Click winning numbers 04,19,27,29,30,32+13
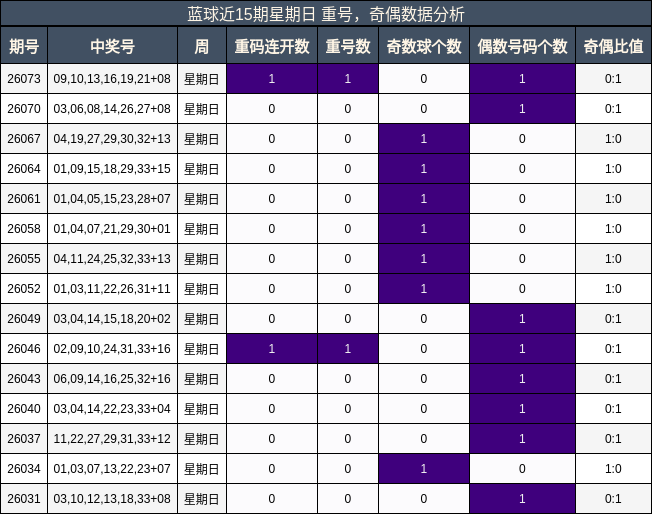The width and height of the screenshot is (652, 514). click(x=112, y=138)
